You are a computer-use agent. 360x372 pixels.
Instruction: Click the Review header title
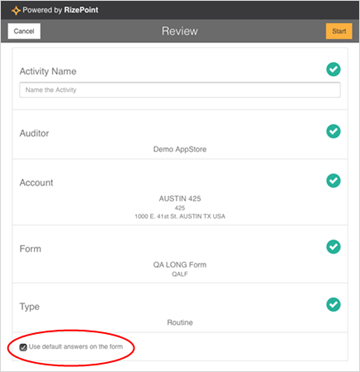click(180, 31)
